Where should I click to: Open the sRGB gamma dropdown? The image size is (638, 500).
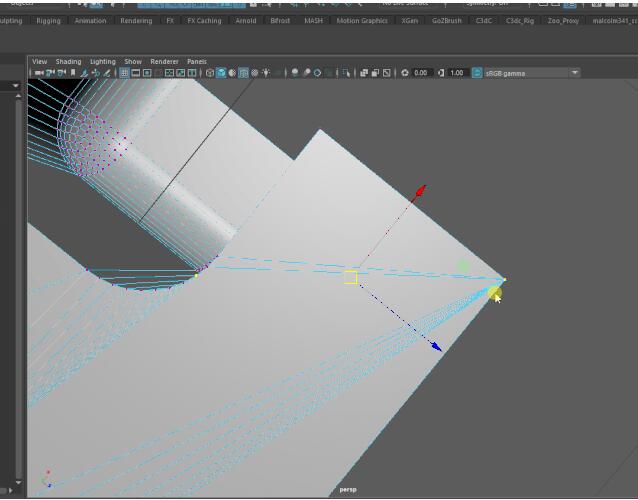575,73
